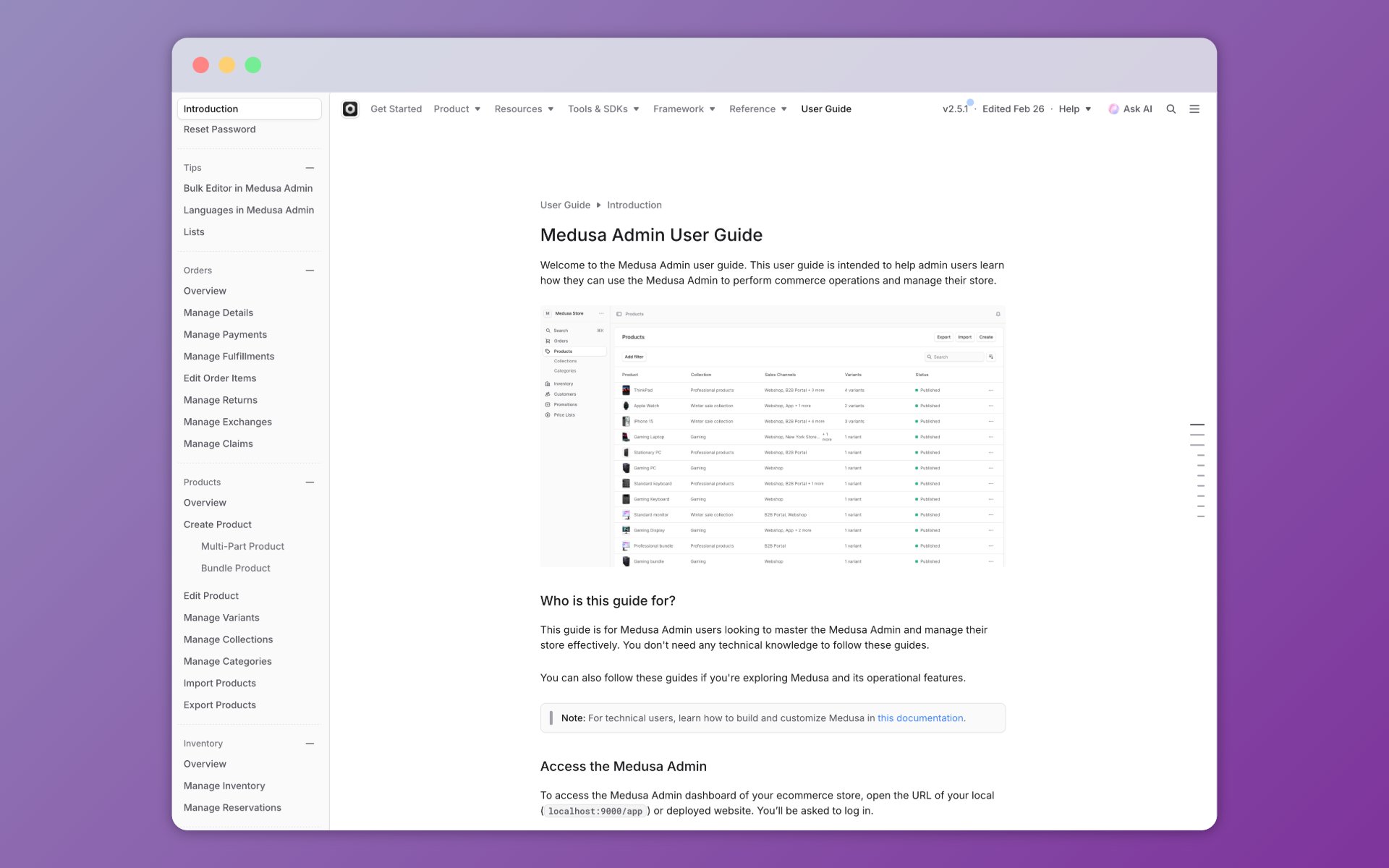Open the Product dropdown menu

(457, 109)
